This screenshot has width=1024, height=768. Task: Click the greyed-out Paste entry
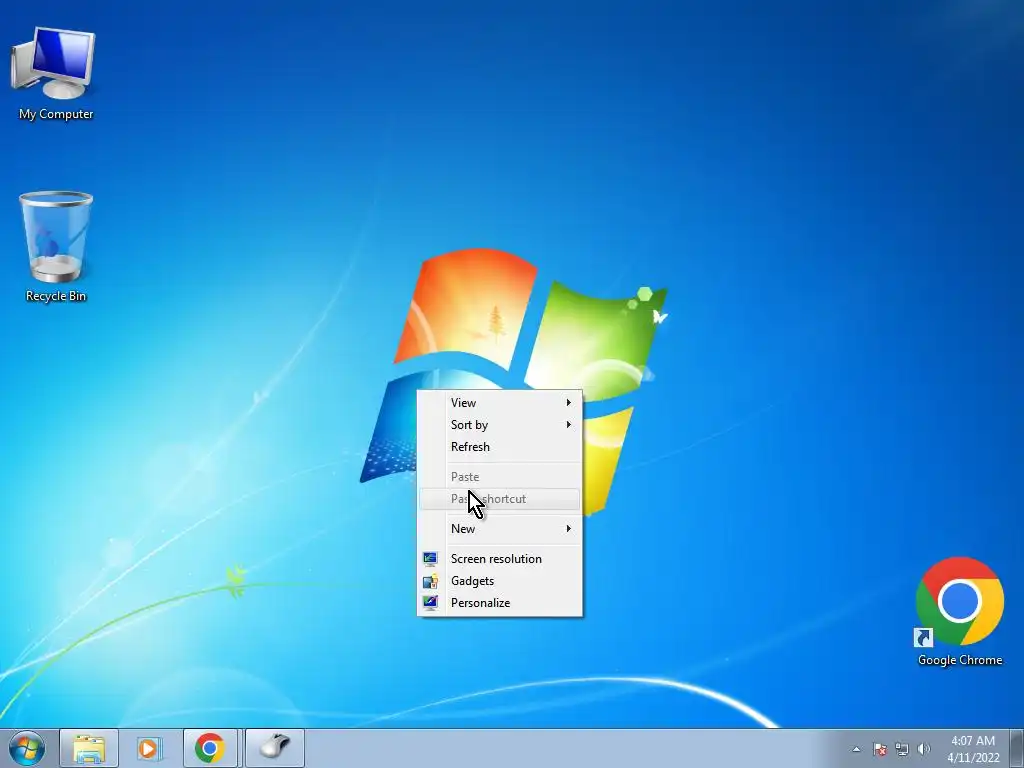click(500, 477)
